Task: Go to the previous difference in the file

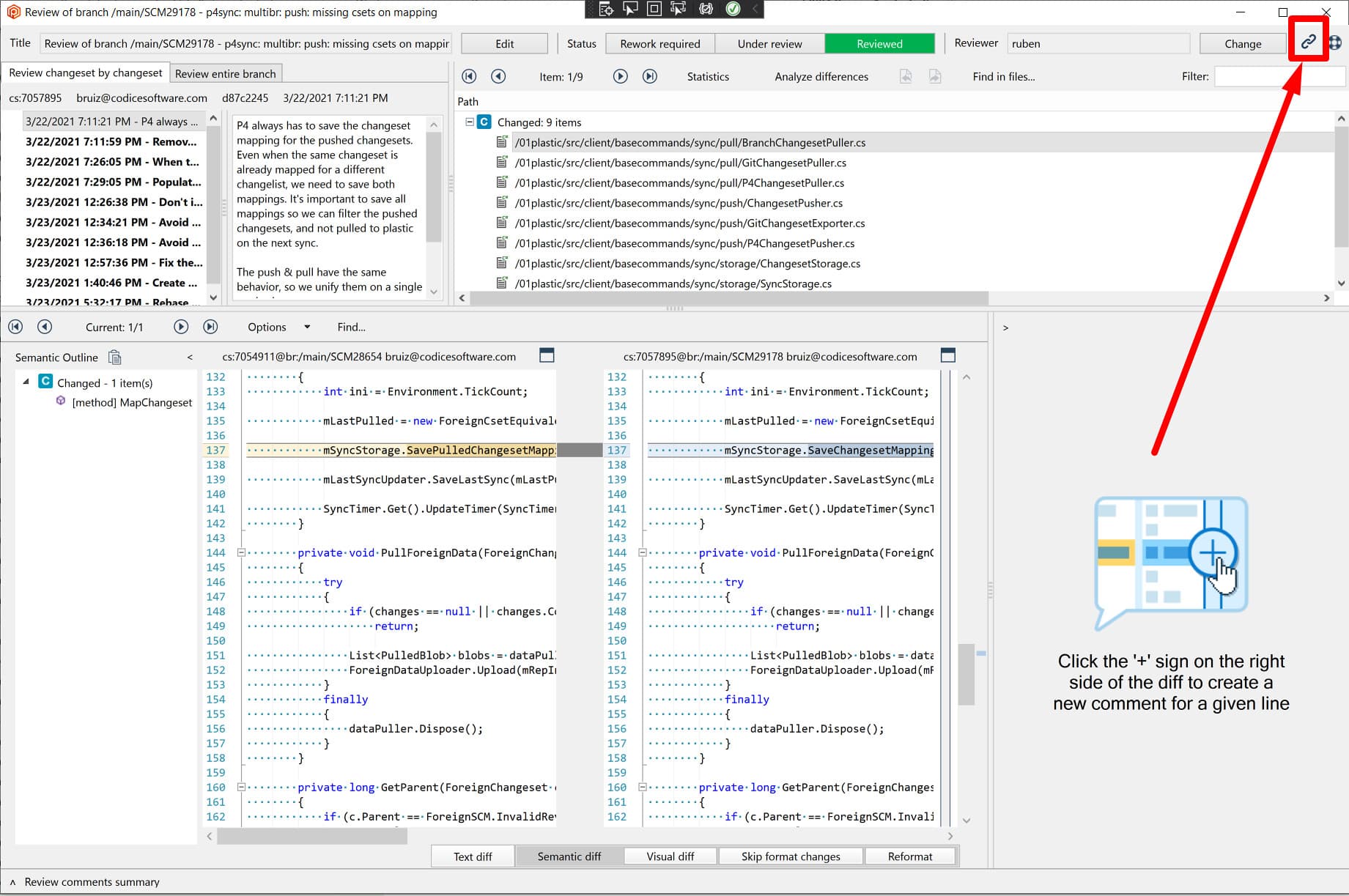Action: pyautogui.click(x=45, y=327)
